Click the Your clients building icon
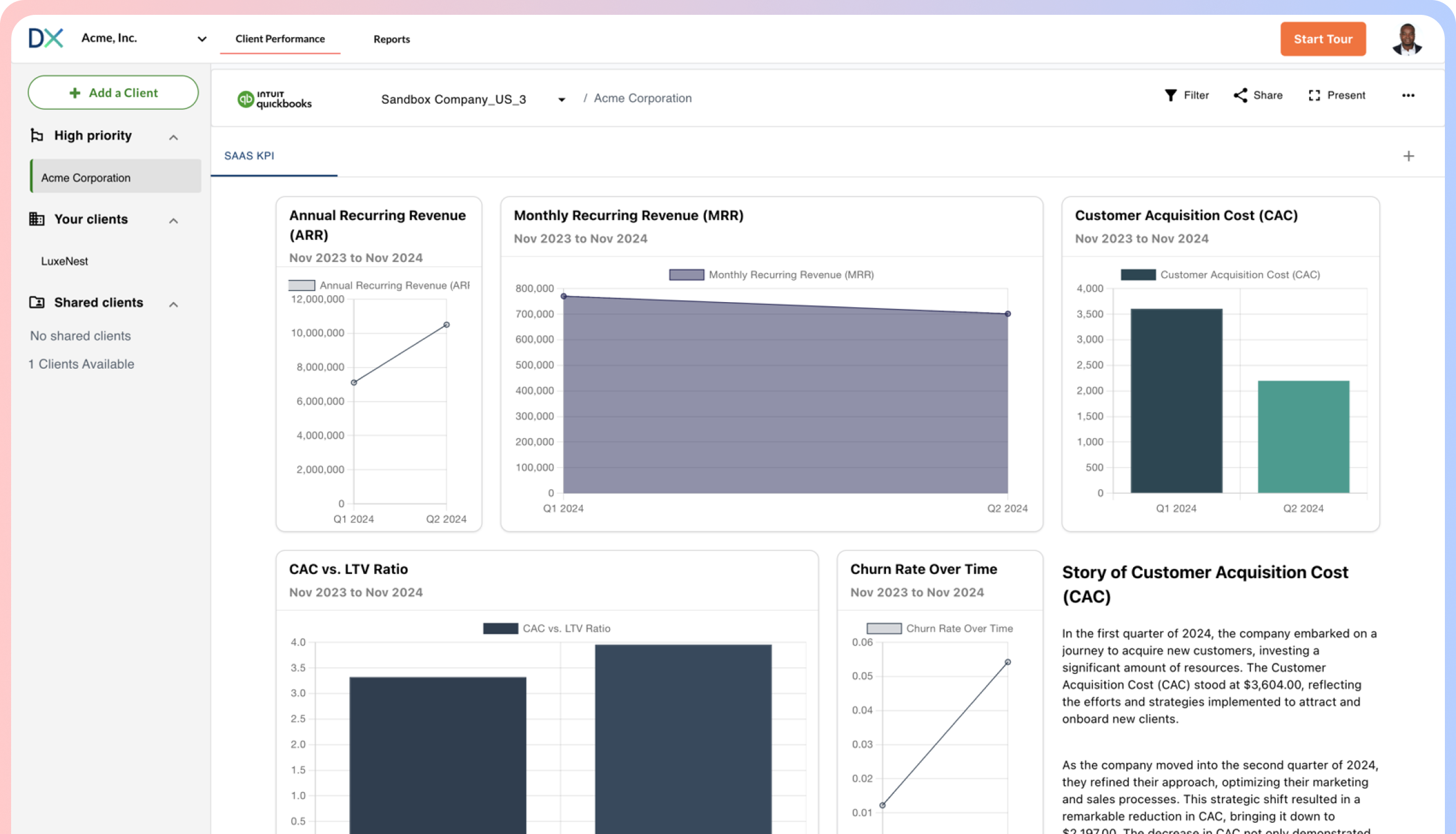This screenshot has width=1456, height=834. coord(36,219)
